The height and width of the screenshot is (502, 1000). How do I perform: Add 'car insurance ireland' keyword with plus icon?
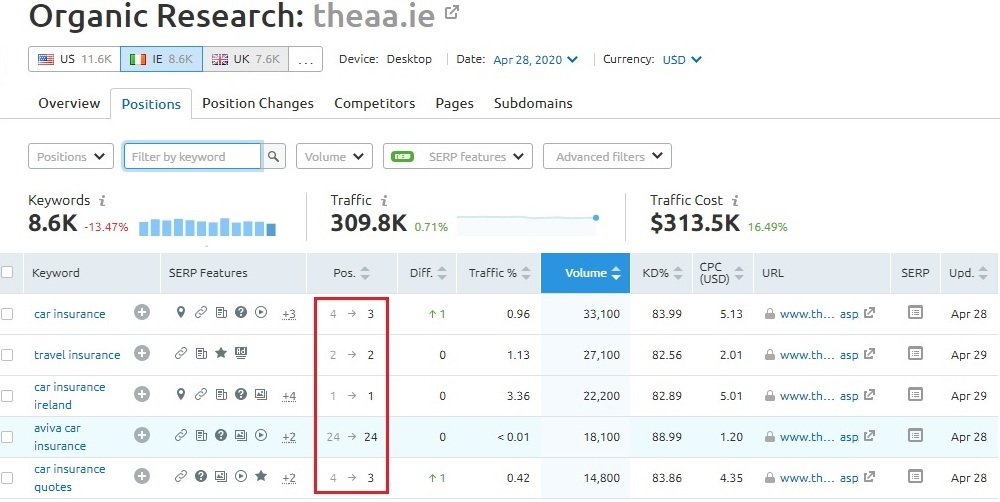point(142,395)
